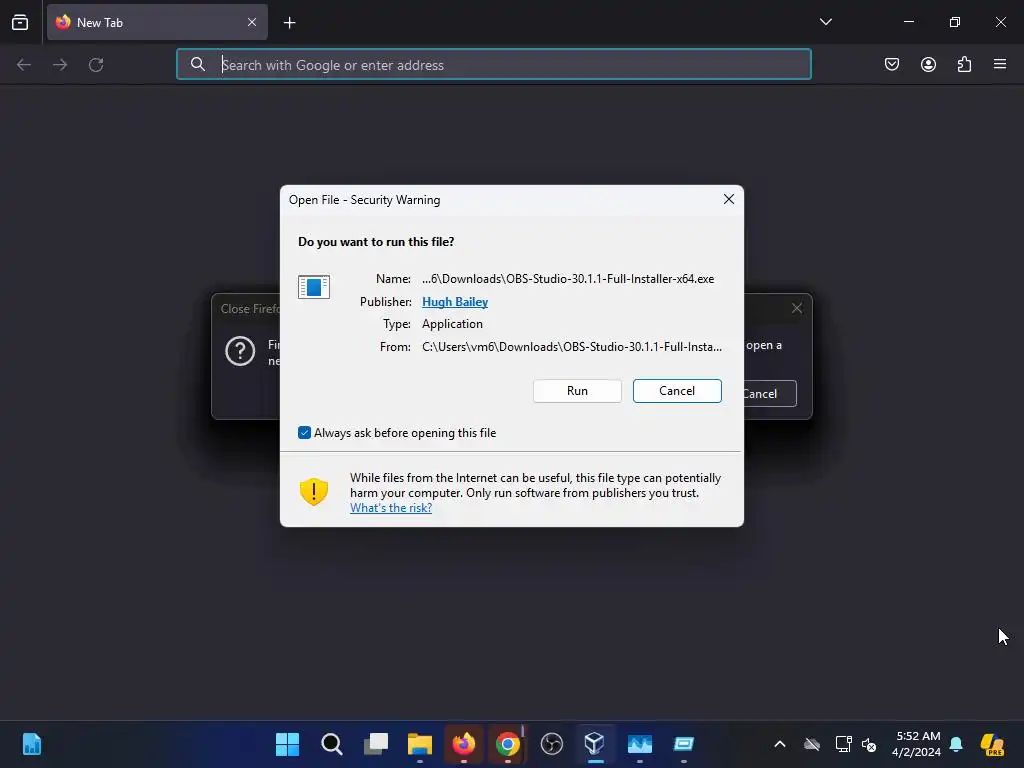
Task: Click Cancel in the Close Firefox dialog
Action: [x=769, y=393]
